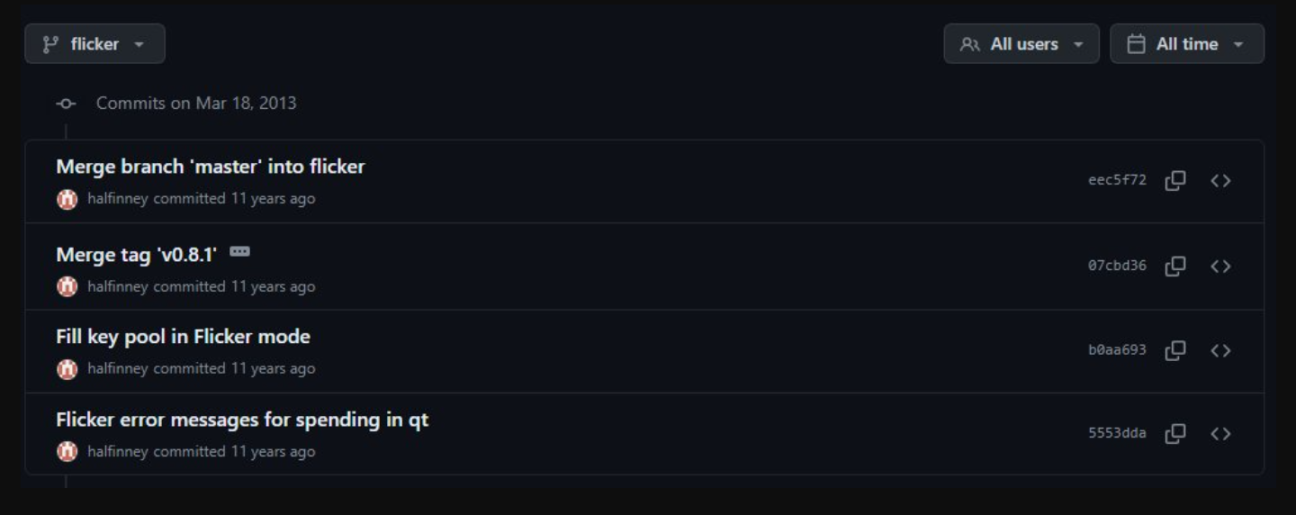Image resolution: width=1296 pixels, height=515 pixels.
Task: Browse repository at commit eec5f72
Action: pos(1220,181)
